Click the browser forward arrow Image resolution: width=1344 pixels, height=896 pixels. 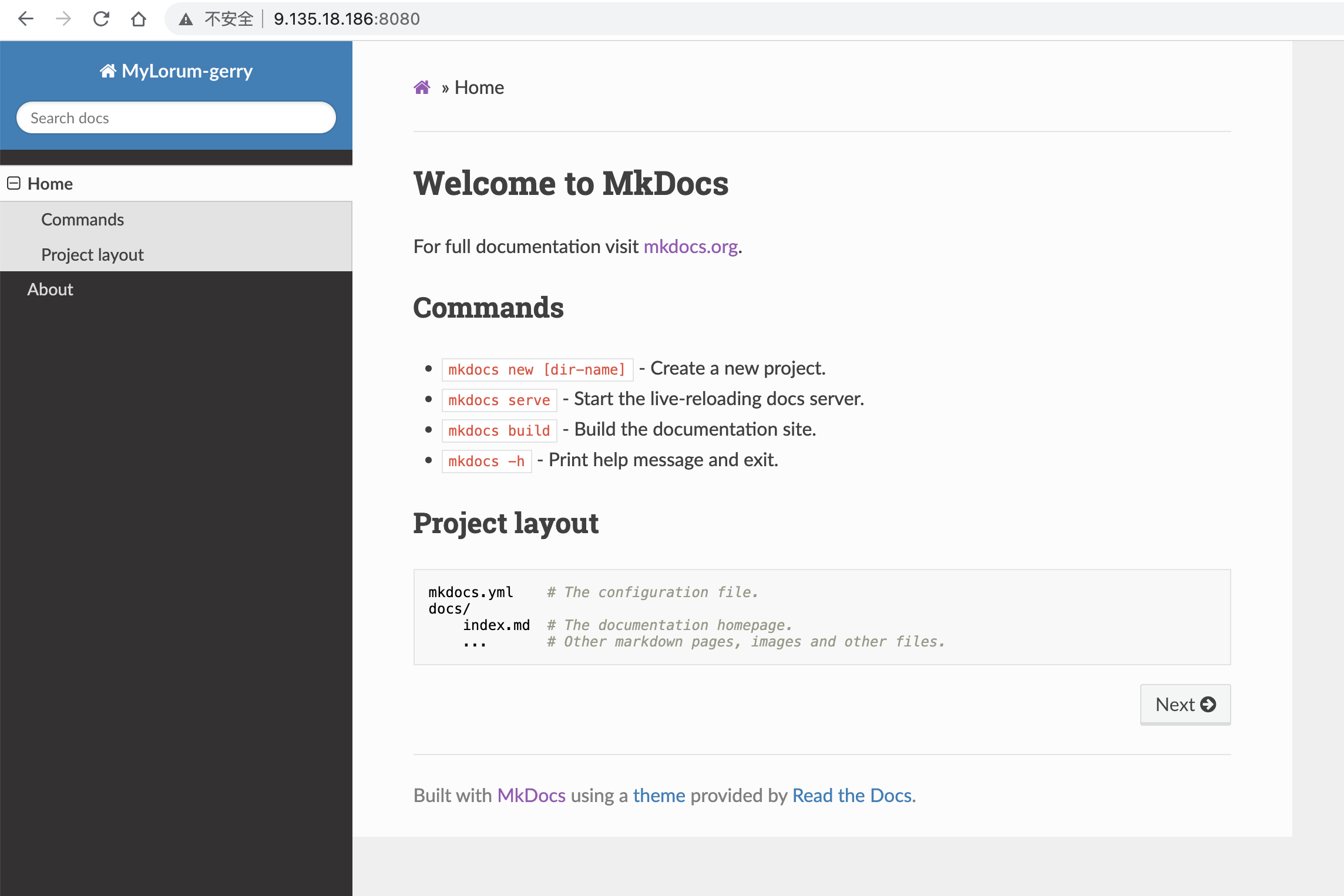point(63,19)
